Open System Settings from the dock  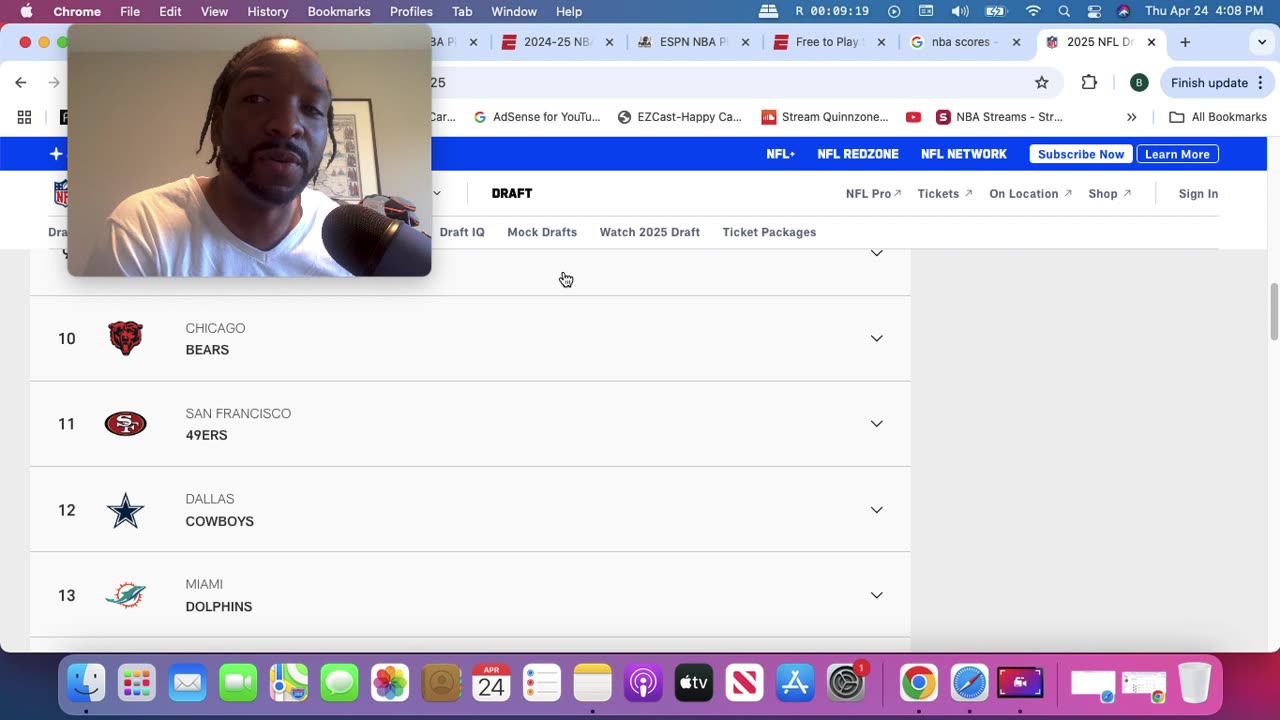tap(846, 683)
